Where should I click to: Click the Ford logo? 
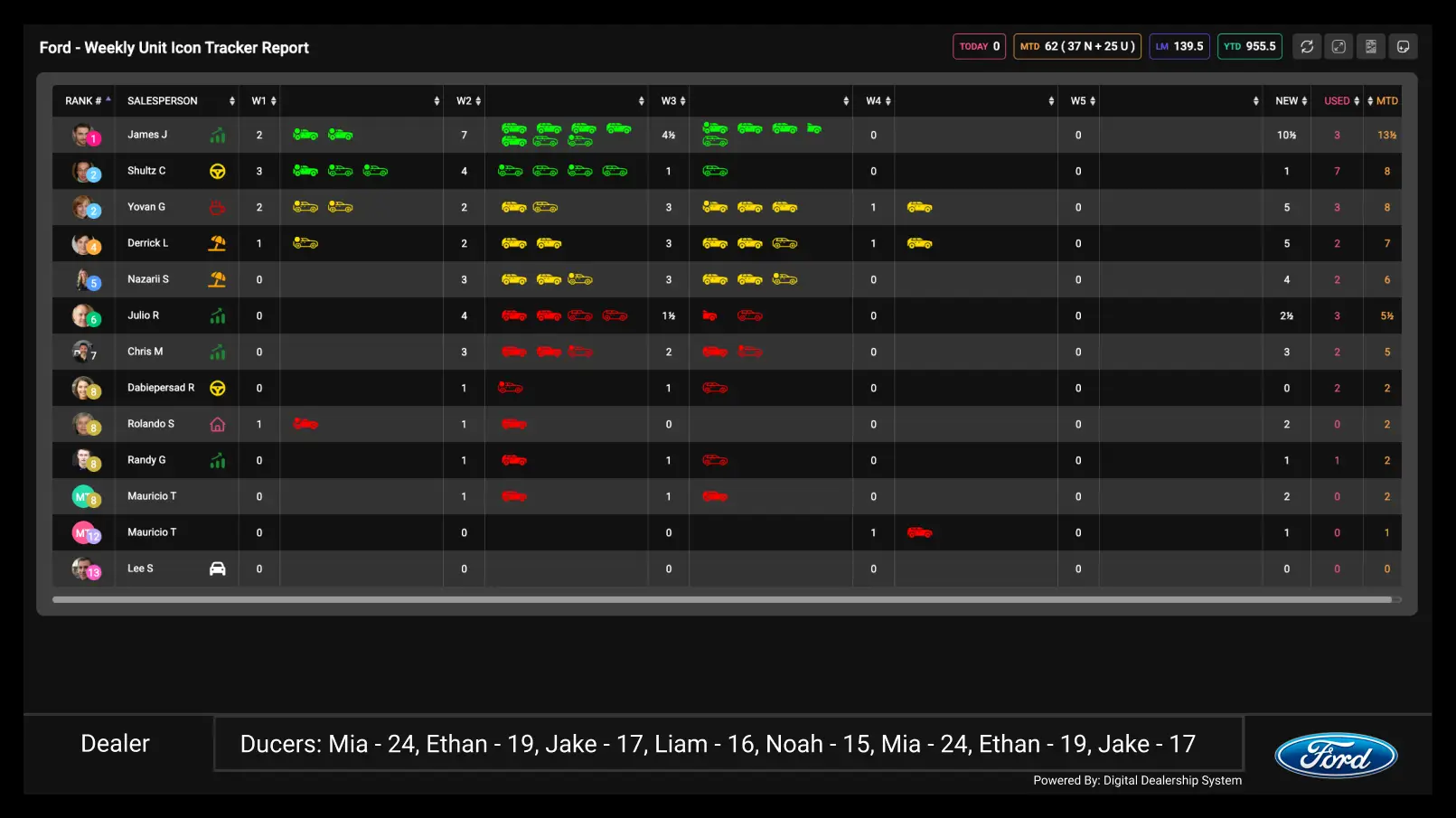point(1336,756)
